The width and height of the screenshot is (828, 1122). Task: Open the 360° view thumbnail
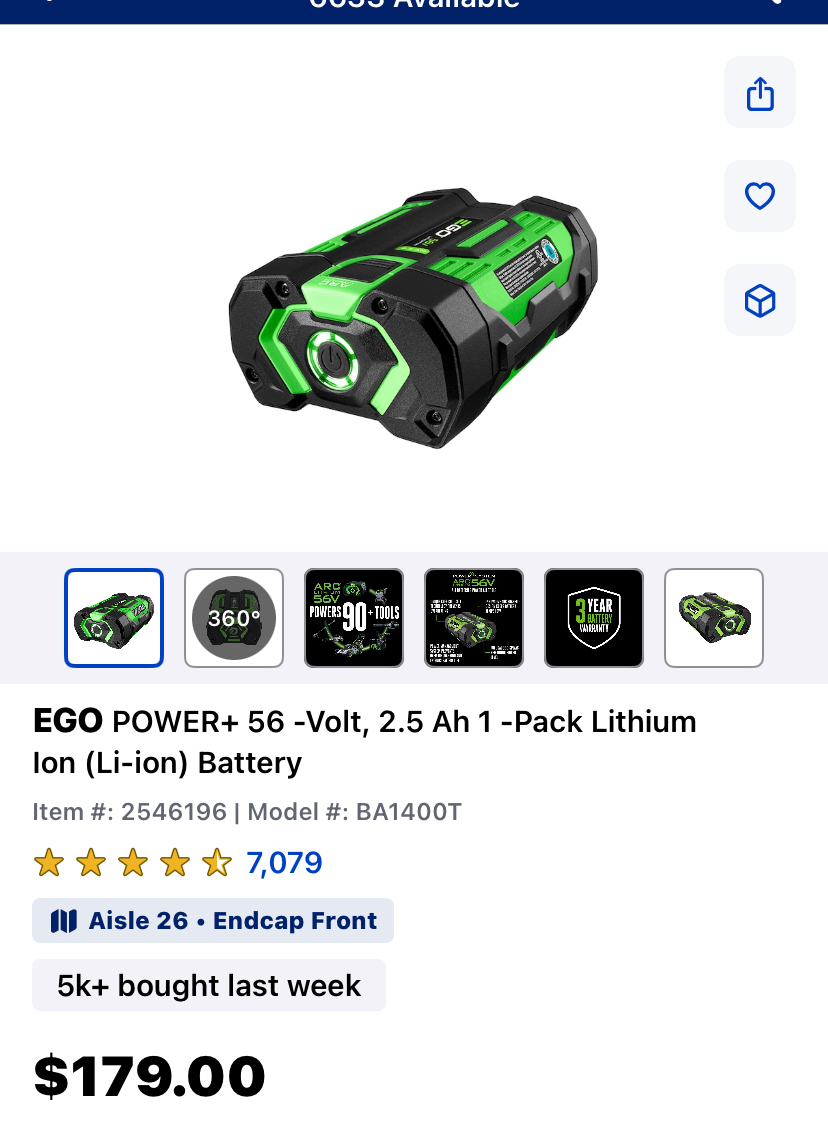234,618
